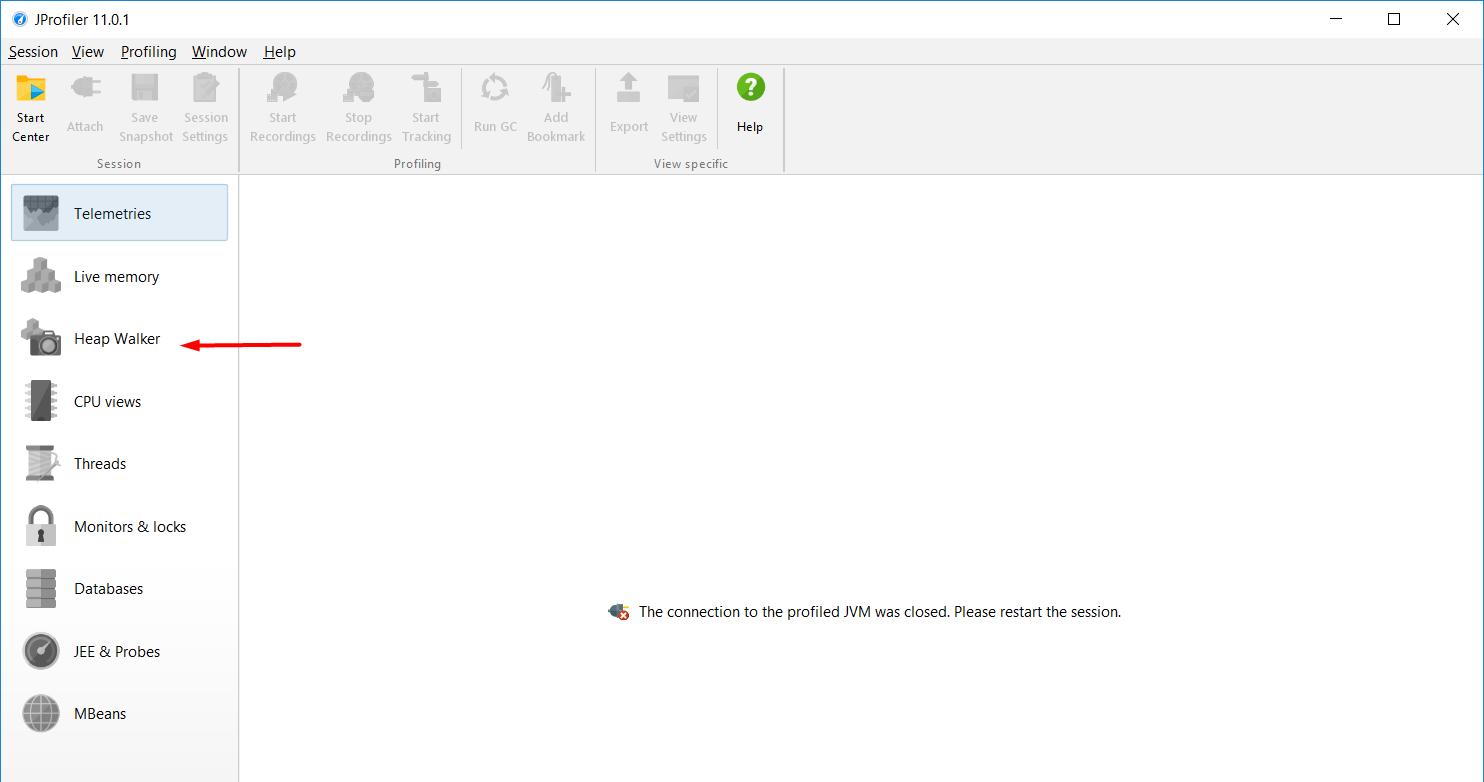Click the disconnected plug error icon

(x=619, y=612)
